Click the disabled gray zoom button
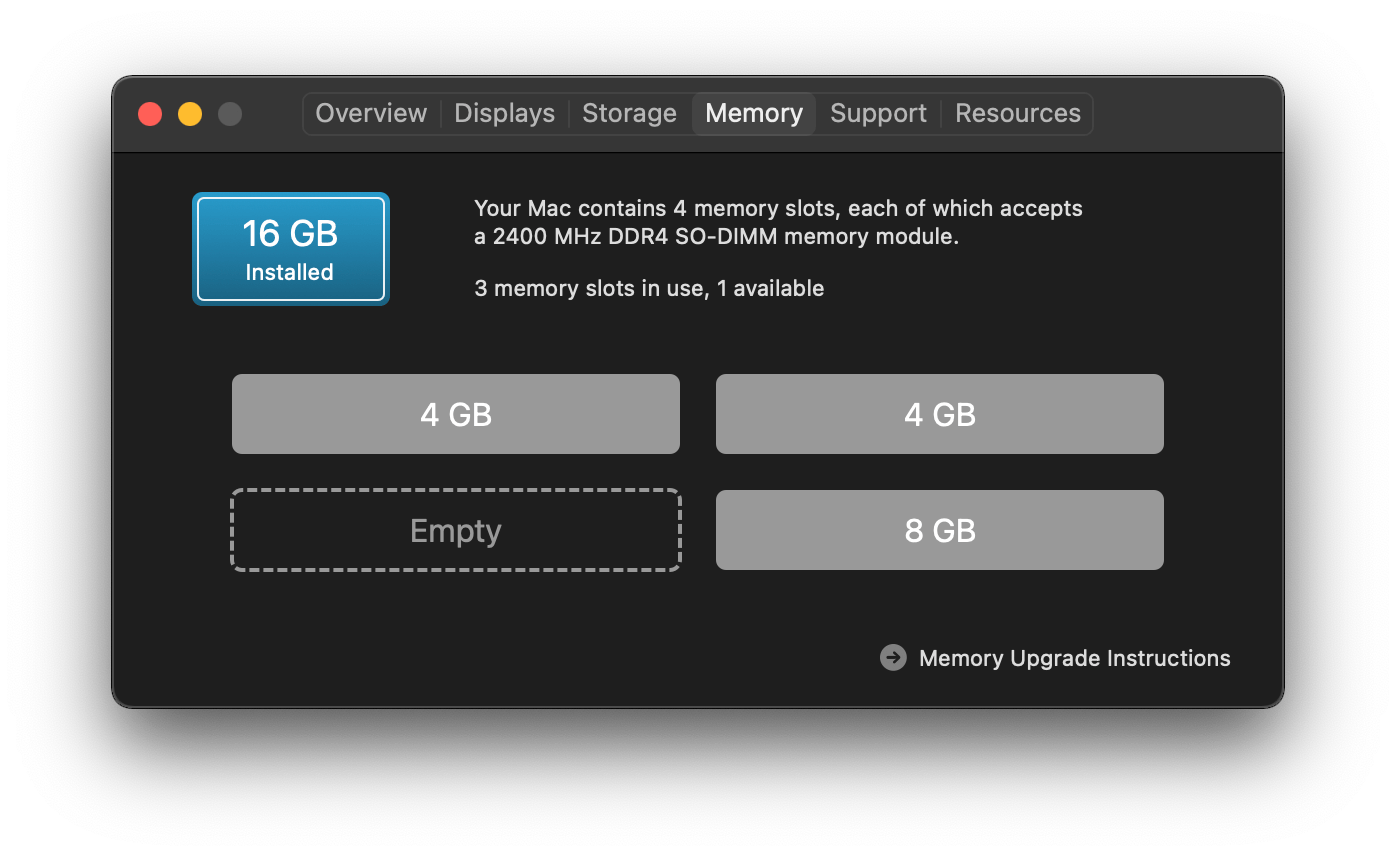Viewport: 1396px width, 856px height. pyautogui.click(x=230, y=114)
